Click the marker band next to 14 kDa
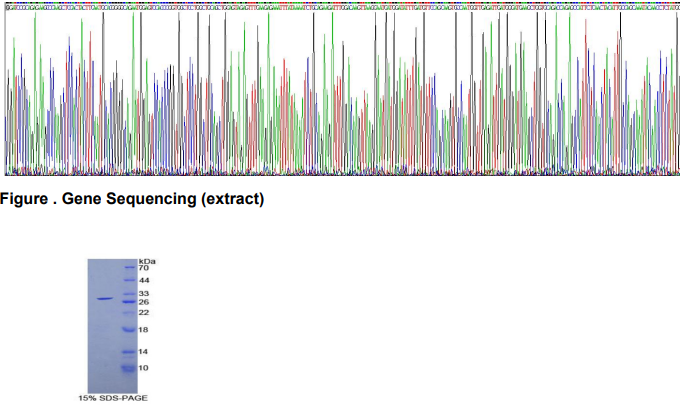This screenshot has width=685, height=409. 126,351
